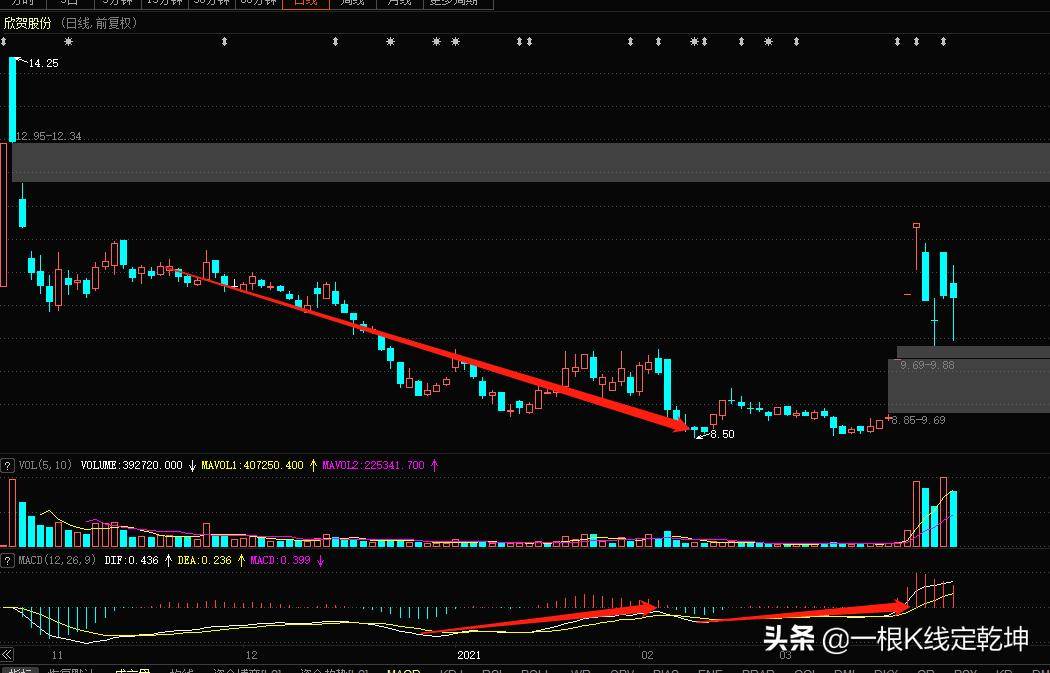This screenshot has width=1050, height=673.
Task: Click the 12.95-12.34 gap range label
Action: 48,136
